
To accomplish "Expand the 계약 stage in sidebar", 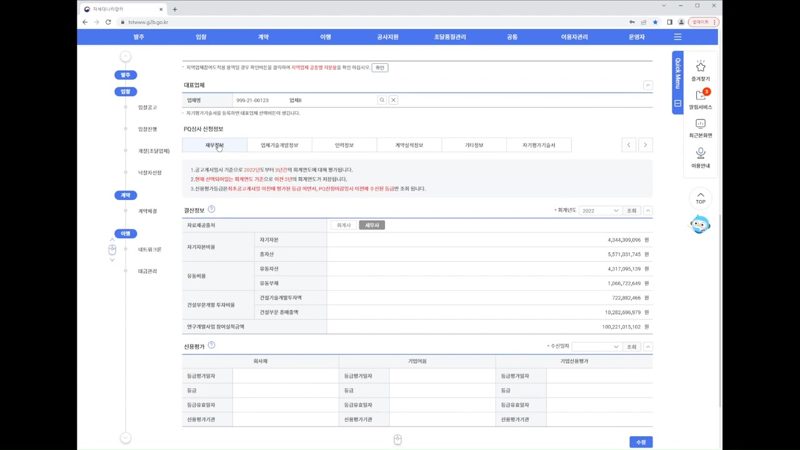I will coord(126,195).
